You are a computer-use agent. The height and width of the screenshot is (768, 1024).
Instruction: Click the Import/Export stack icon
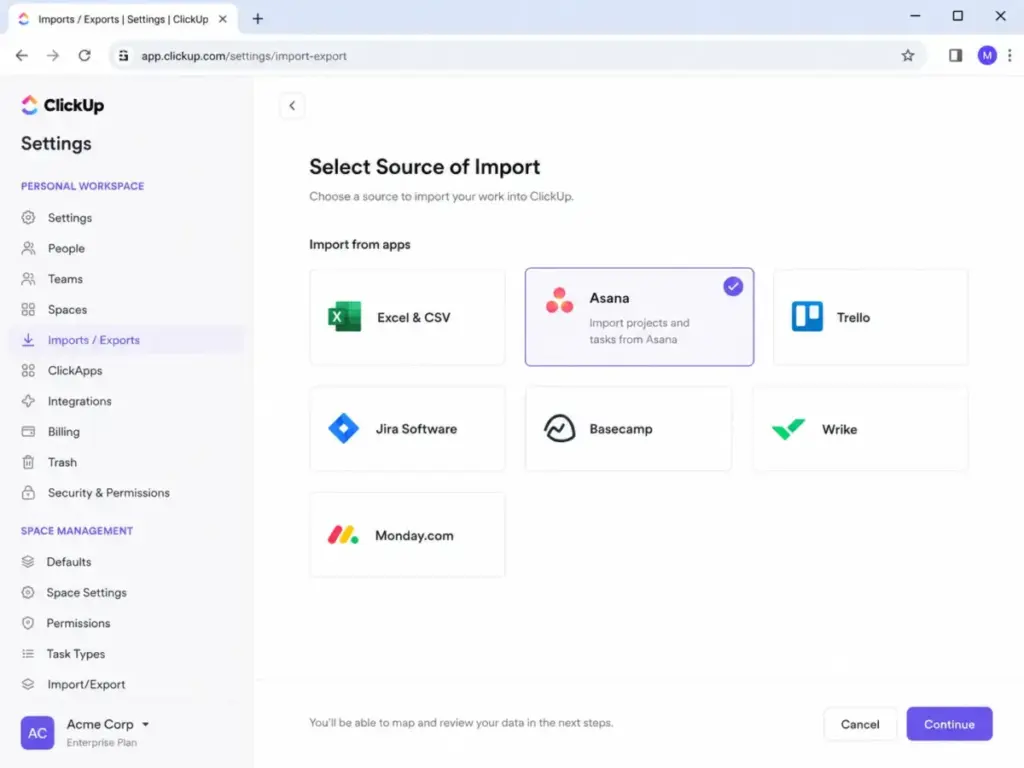pos(27,684)
